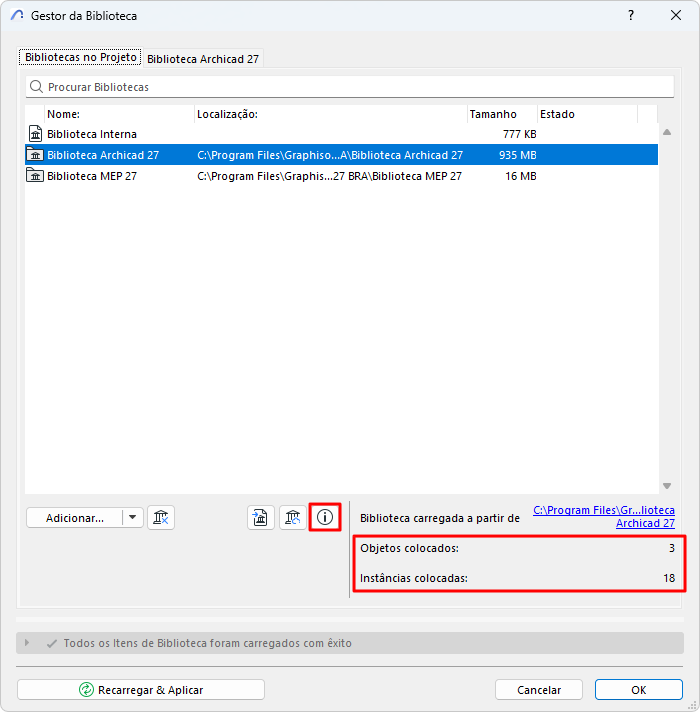700x712 pixels.
Task: Click the library info (i) icon
Action: [x=325, y=517]
